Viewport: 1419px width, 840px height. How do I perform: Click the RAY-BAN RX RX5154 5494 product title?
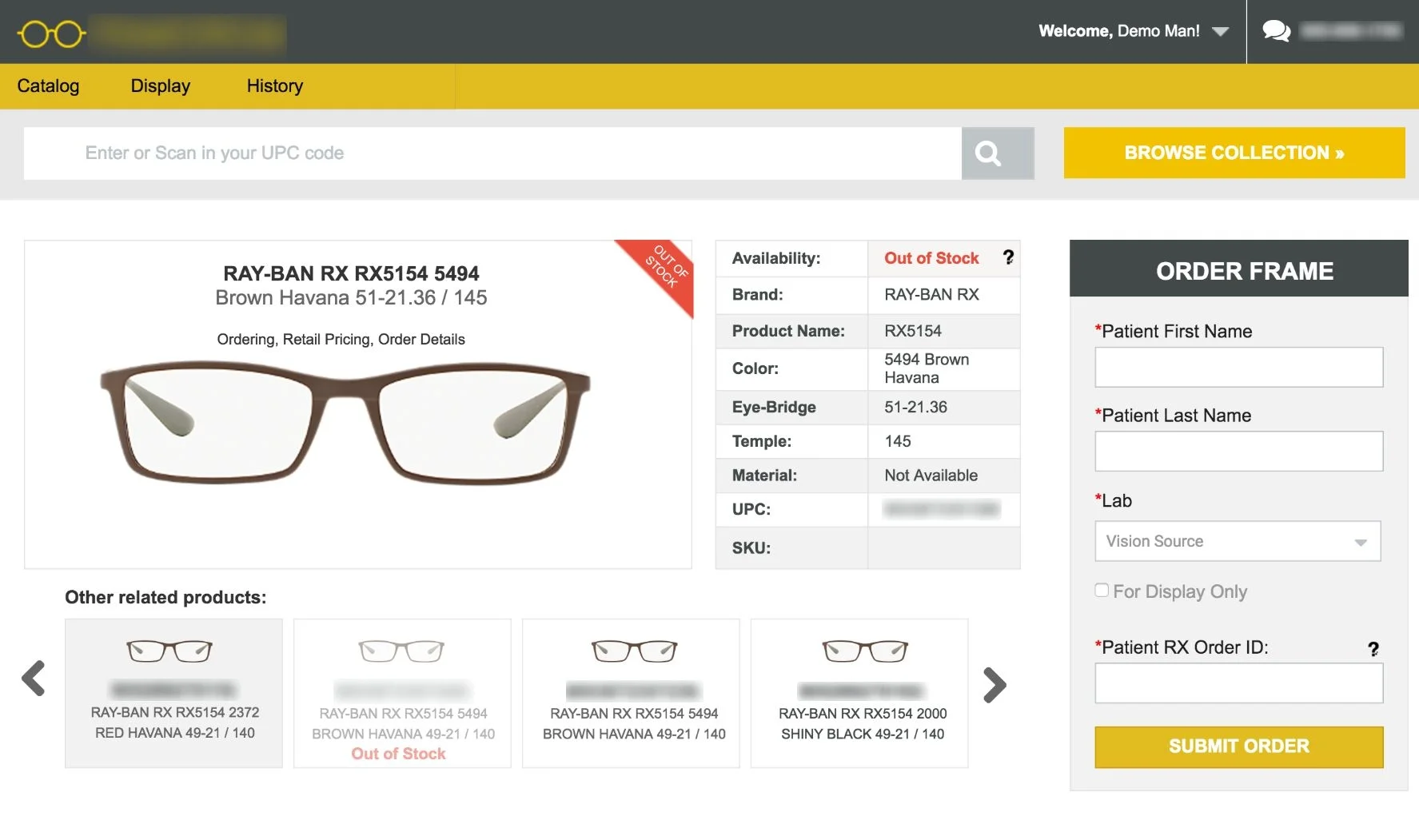[x=351, y=273]
